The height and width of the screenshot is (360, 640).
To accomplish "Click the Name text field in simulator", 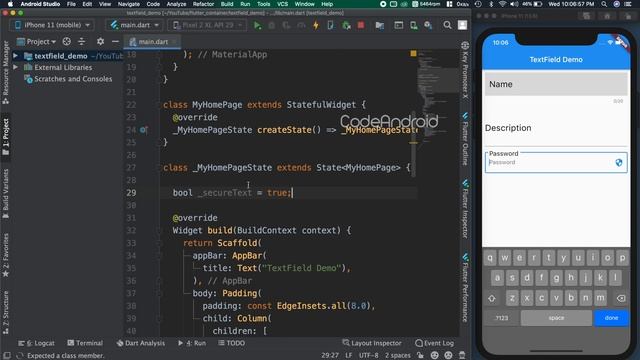I will tap(556, 84).
